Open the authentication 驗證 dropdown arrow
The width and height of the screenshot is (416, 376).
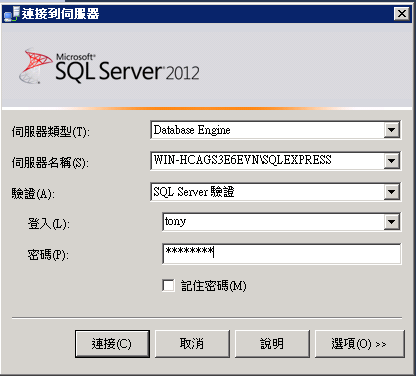click(x=392, y=192)
